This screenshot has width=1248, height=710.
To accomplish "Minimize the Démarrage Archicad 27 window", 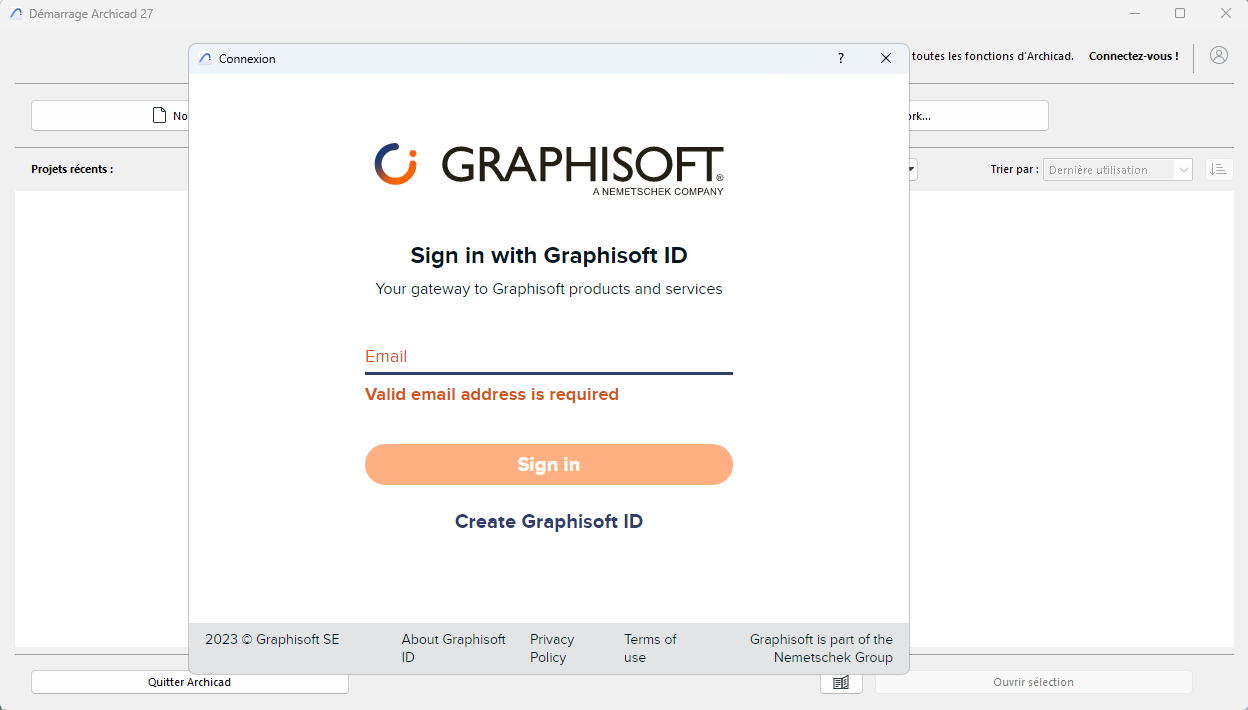I will (x=1135, y=14).
